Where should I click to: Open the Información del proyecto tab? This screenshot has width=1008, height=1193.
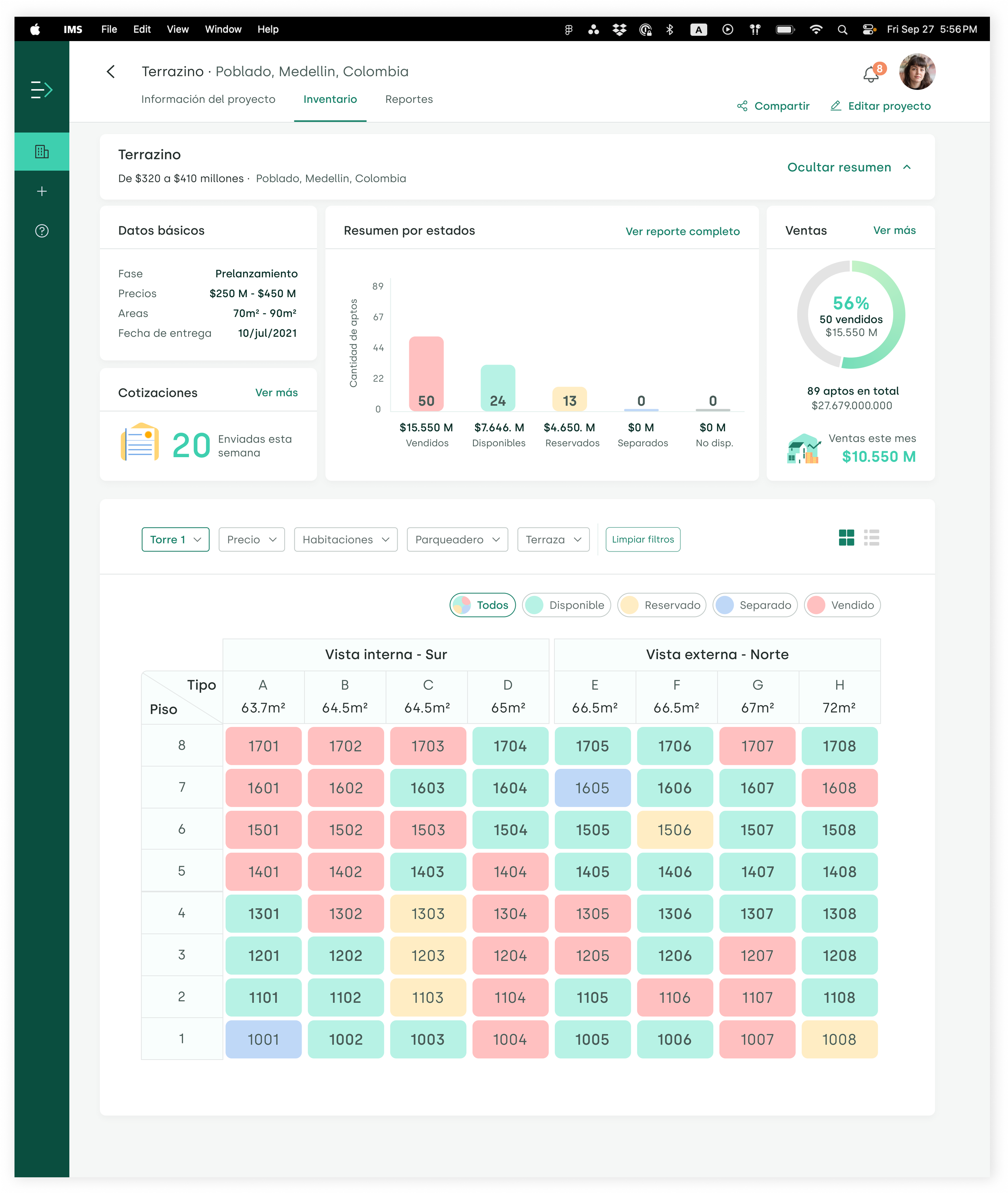pyautogui.click(x=208, y=100)
